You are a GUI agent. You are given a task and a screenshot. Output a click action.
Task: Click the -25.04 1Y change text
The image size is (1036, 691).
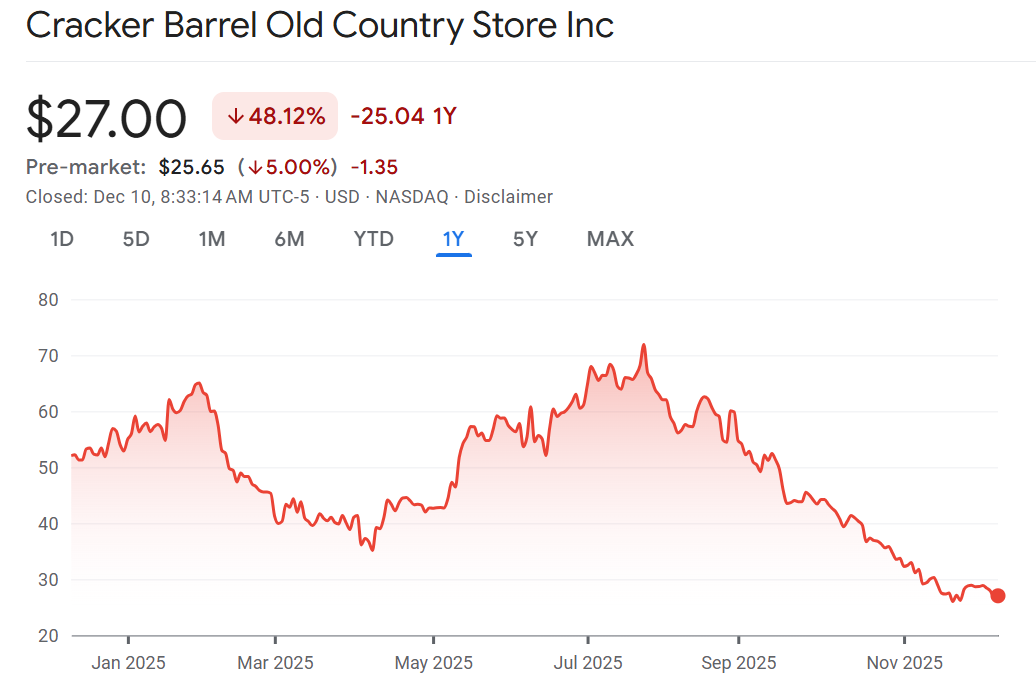click(x=403, y=116)
